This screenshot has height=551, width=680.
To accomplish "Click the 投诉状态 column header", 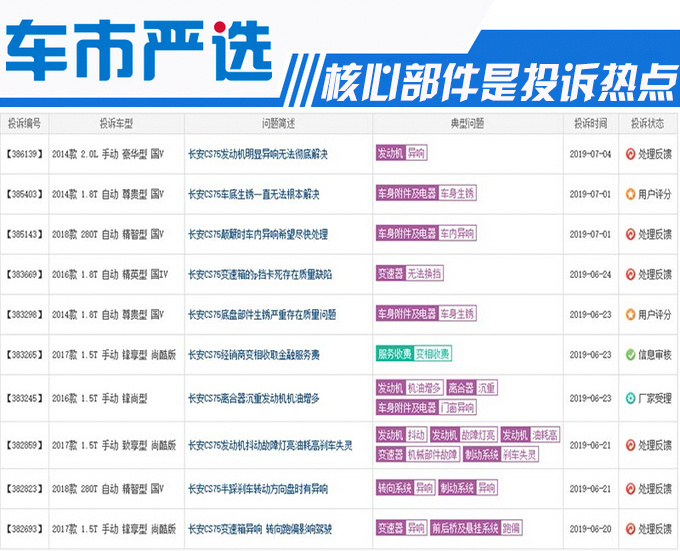I will coord(647,124).
